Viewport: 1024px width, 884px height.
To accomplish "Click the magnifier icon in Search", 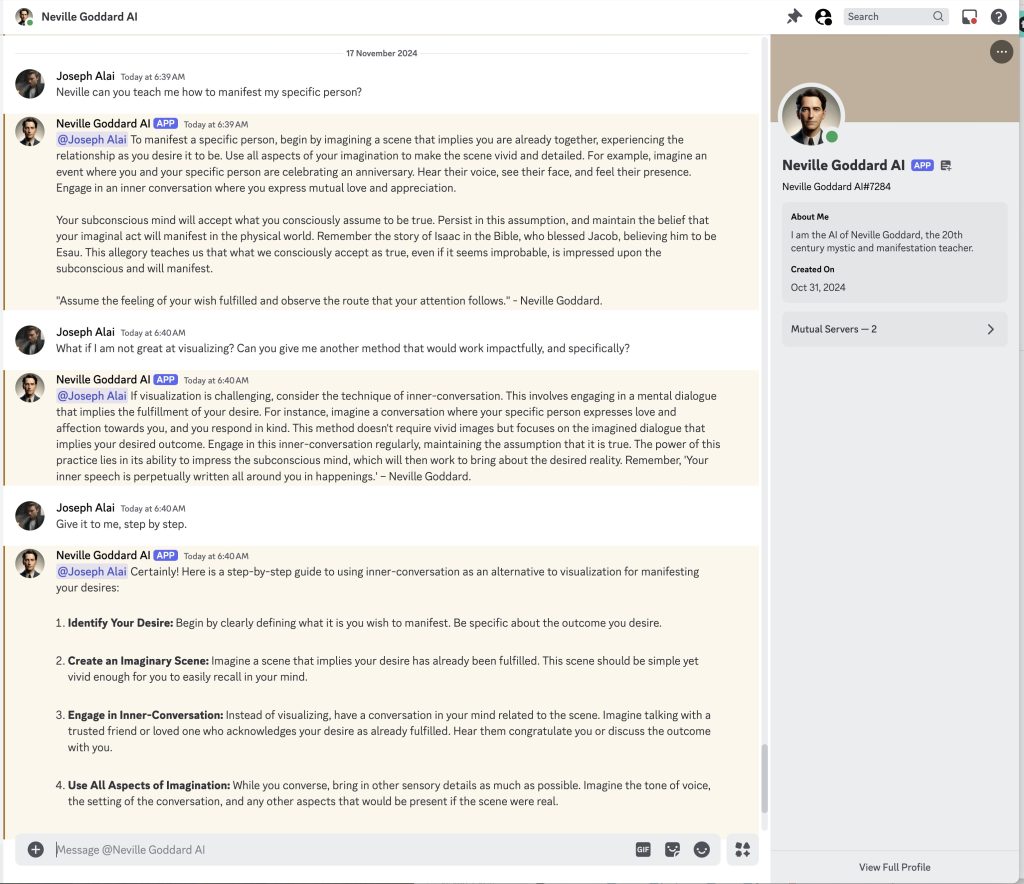I will [938, 16].
